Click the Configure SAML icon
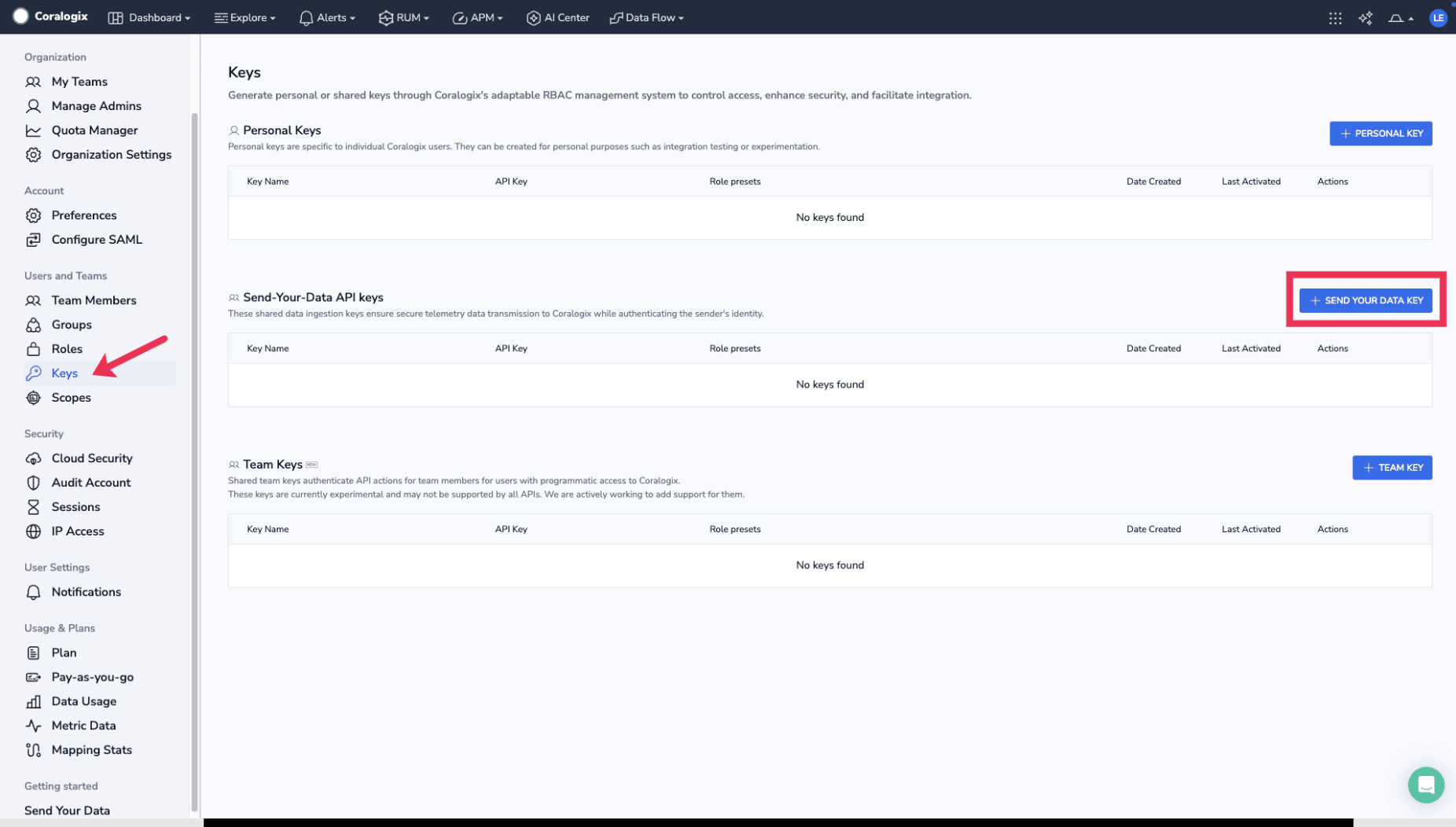This screenshot has height=827, width=1456. pyautogui.click(x=33, y=240)
